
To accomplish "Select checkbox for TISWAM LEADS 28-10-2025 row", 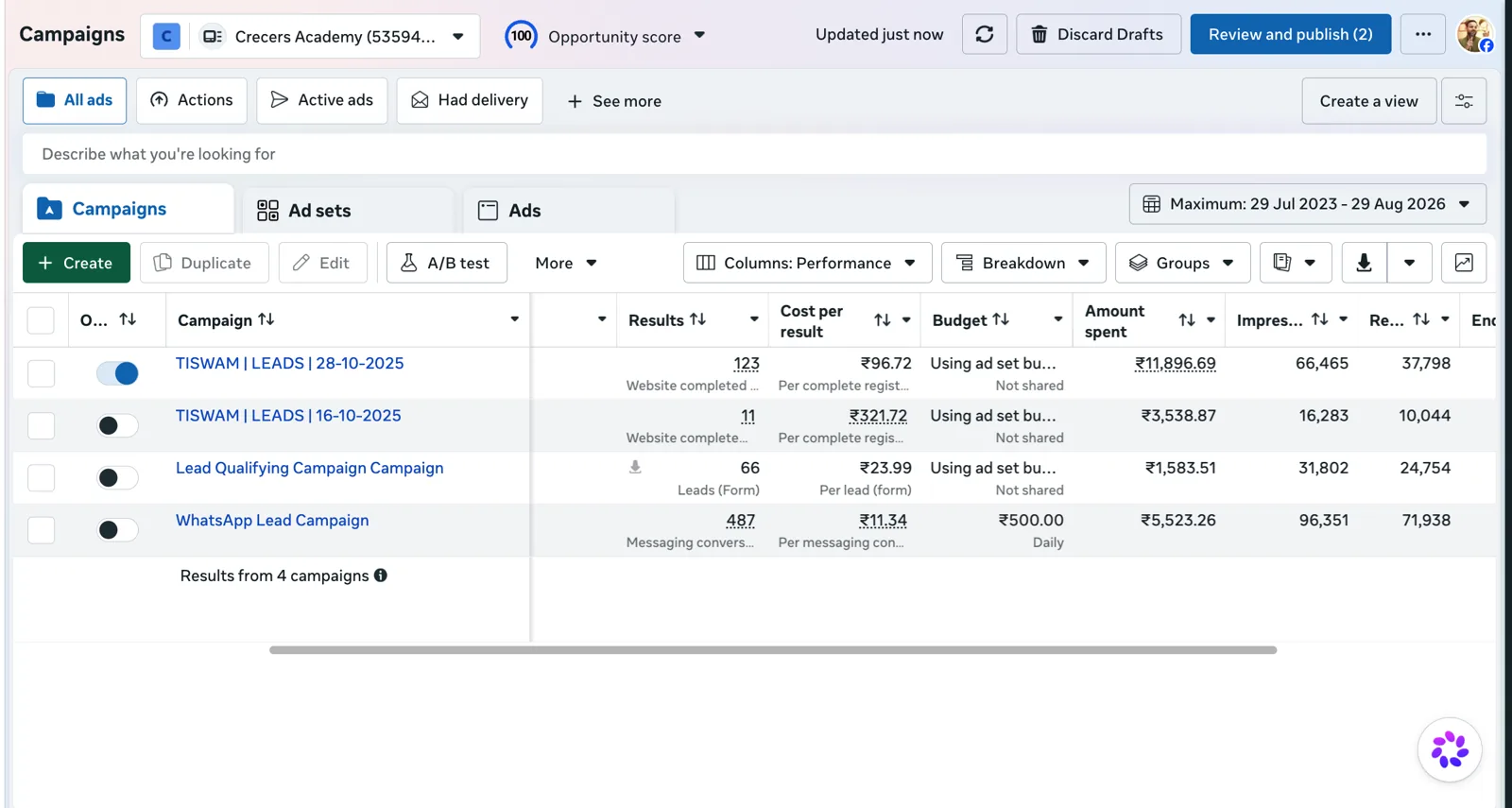I will (x=41, y=373).
